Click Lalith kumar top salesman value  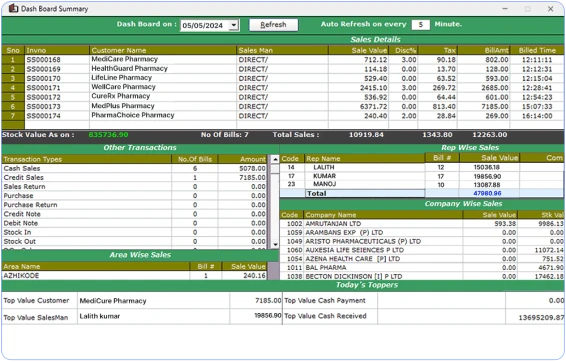point(100,316)
